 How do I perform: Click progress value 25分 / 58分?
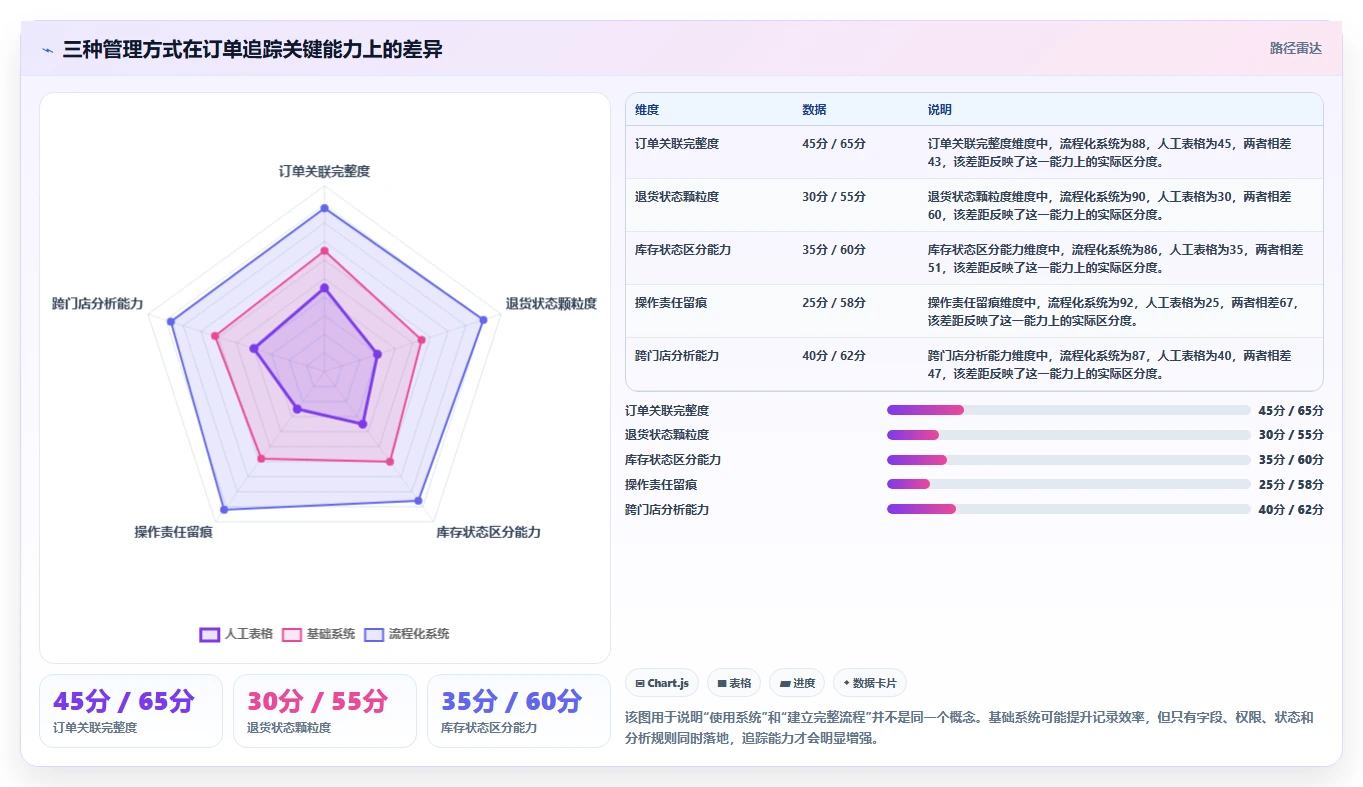1291,485
